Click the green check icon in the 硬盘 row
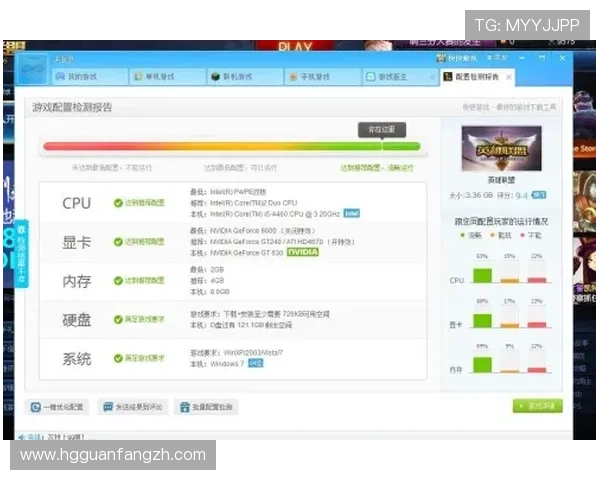 click(x=118, y=319)
